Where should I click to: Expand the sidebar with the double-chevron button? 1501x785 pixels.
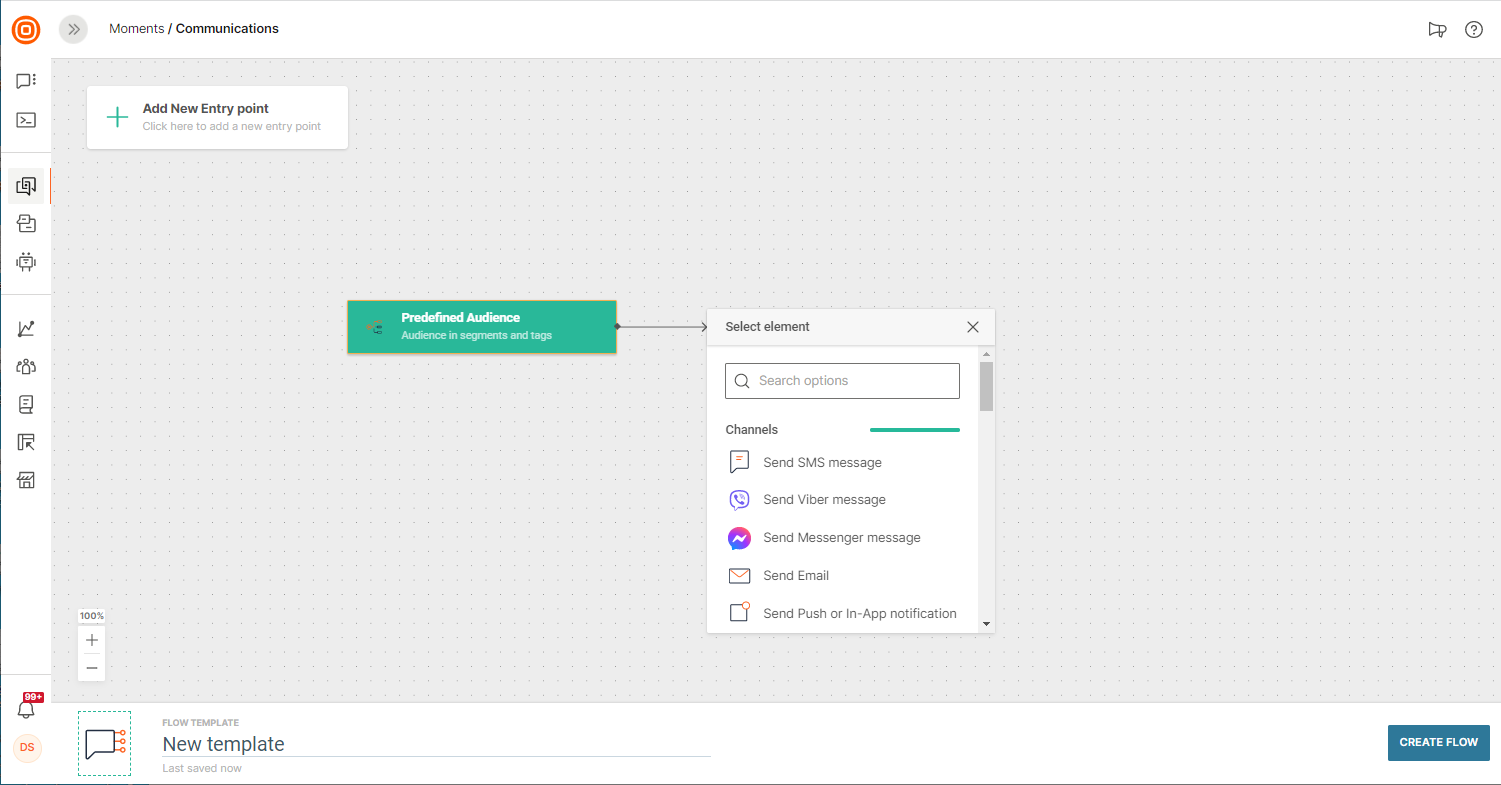(73, 29)
